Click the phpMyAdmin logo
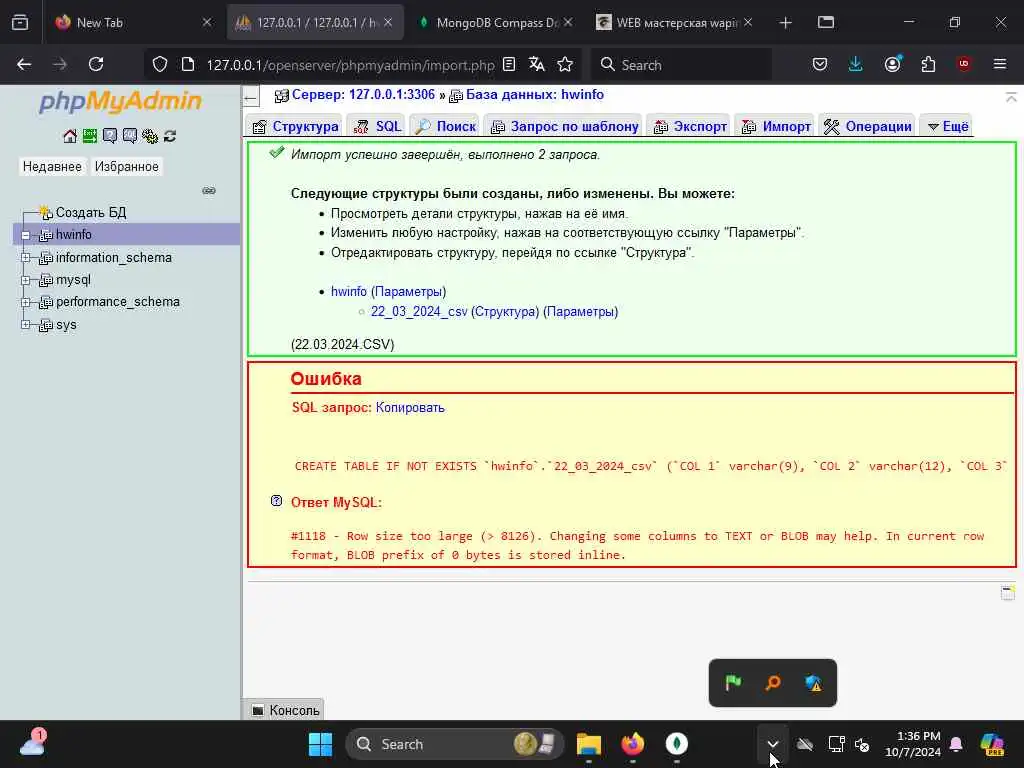 (x=121, y=101)
